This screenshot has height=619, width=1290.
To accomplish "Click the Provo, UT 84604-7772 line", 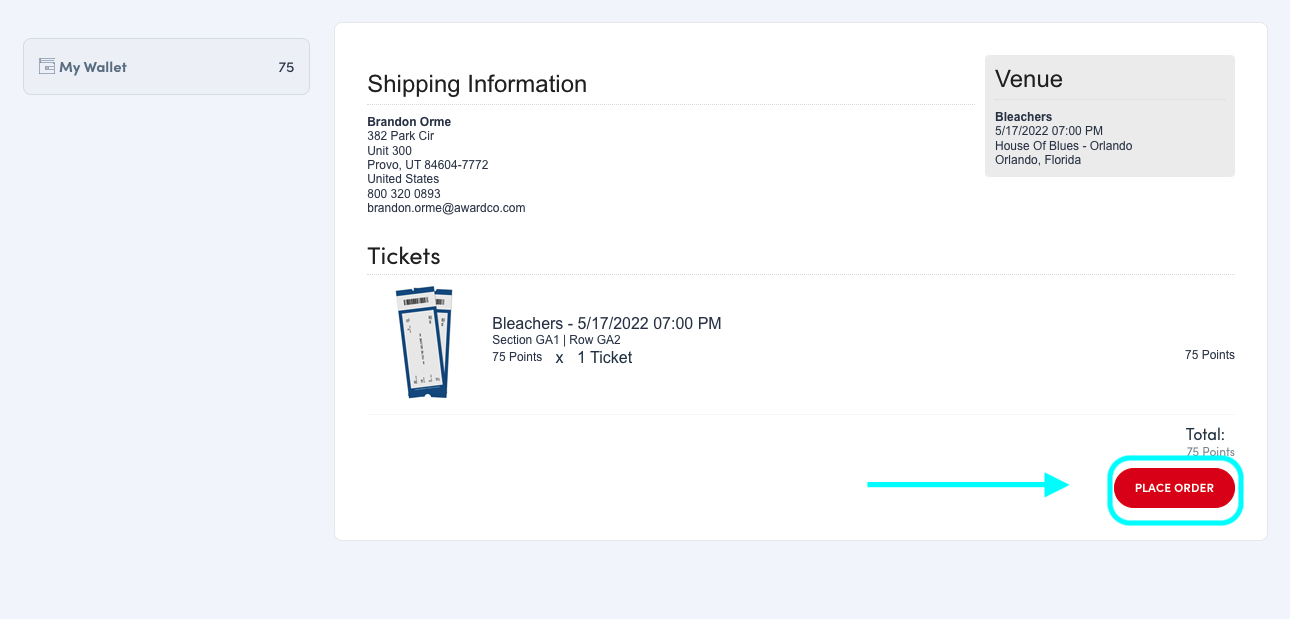I will point(427,165).
